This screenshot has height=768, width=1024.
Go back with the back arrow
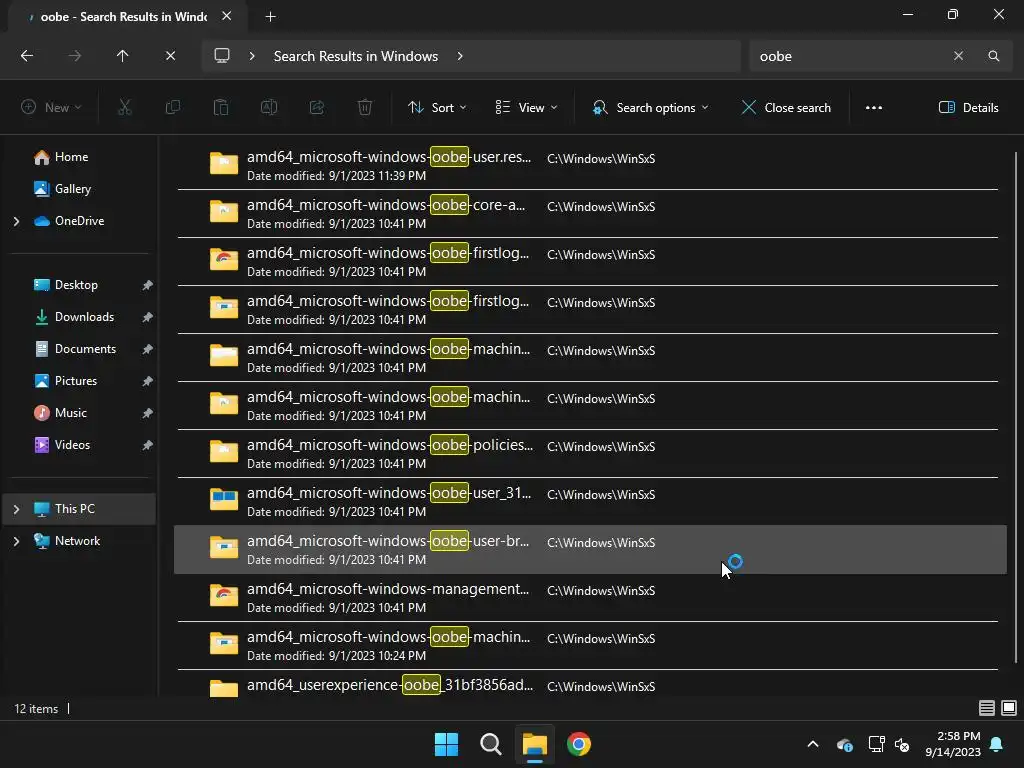27,56
